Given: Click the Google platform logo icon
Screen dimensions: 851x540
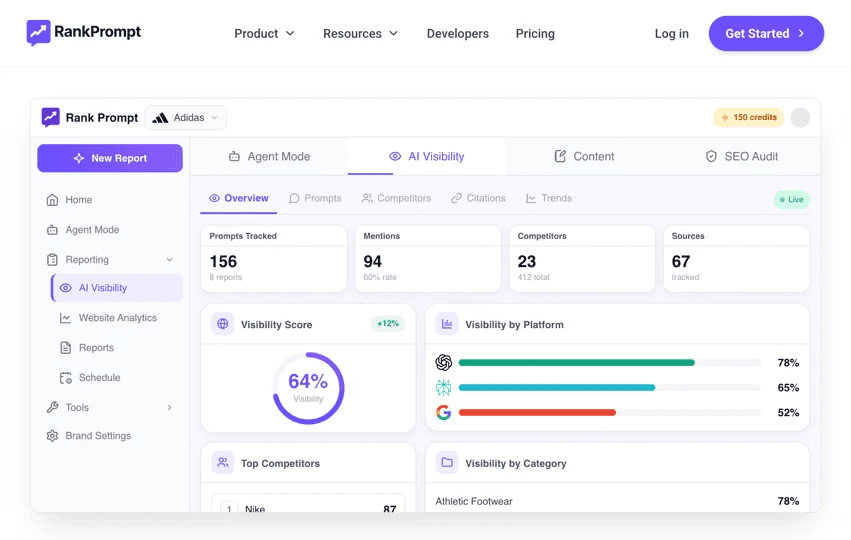Looking at the screenshot, I should pos(443,412).
